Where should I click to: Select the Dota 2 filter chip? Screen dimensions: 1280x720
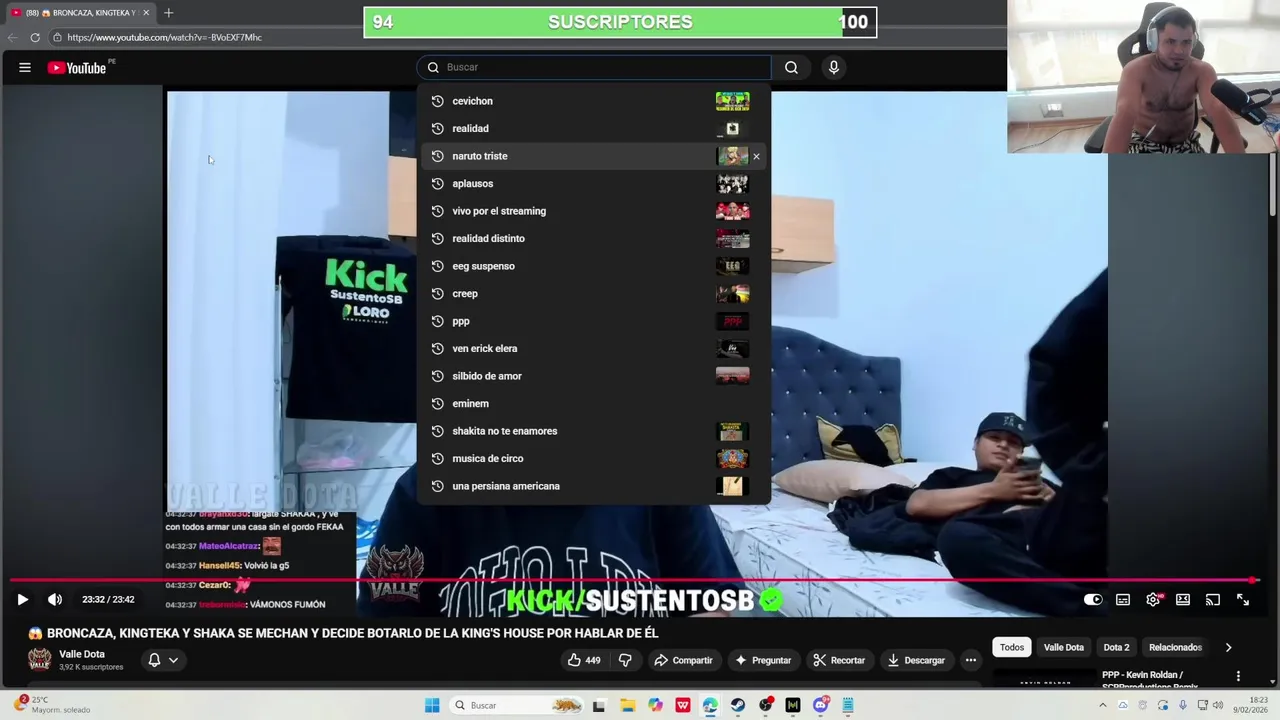pos(1116,647)
